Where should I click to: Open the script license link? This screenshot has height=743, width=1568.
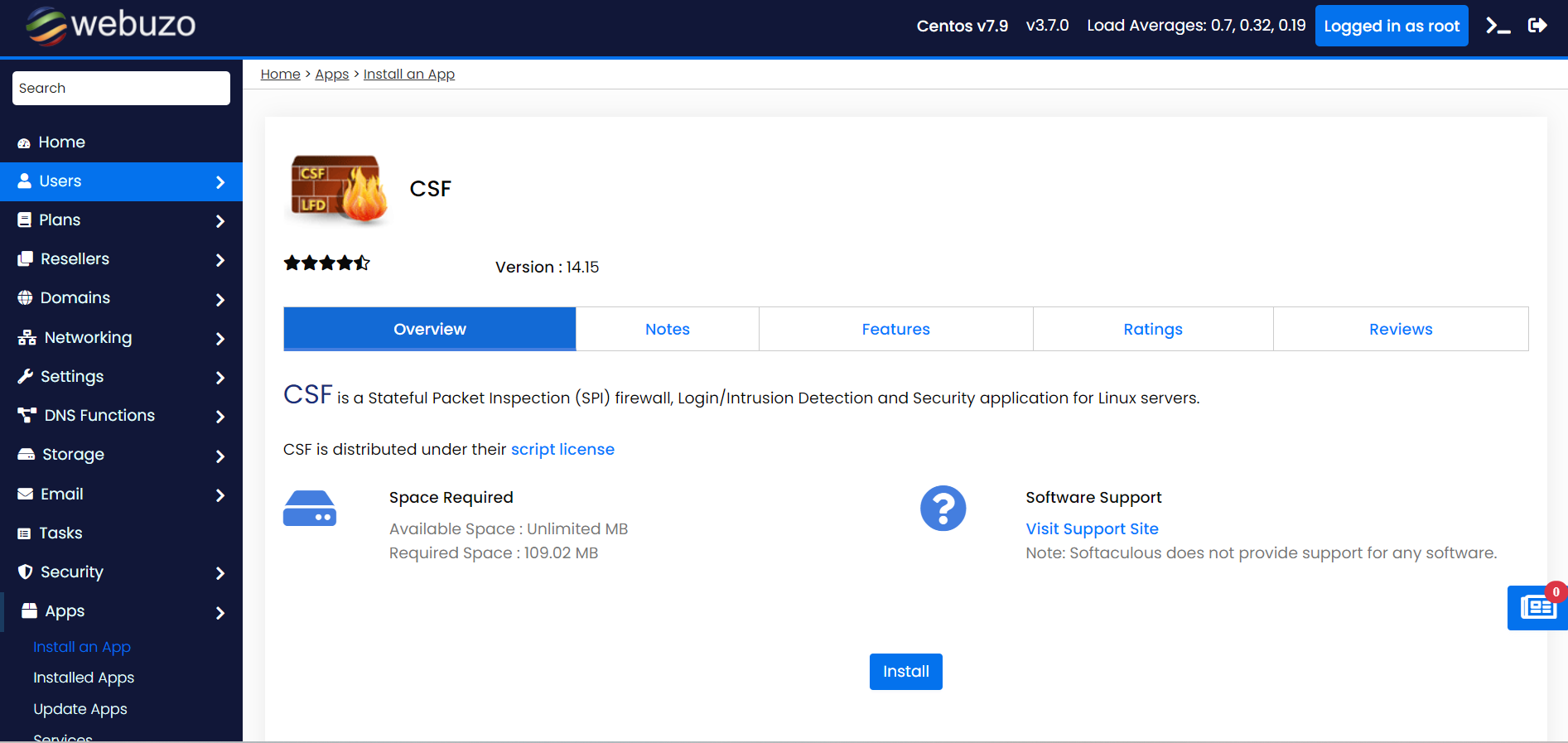[562, 450]
